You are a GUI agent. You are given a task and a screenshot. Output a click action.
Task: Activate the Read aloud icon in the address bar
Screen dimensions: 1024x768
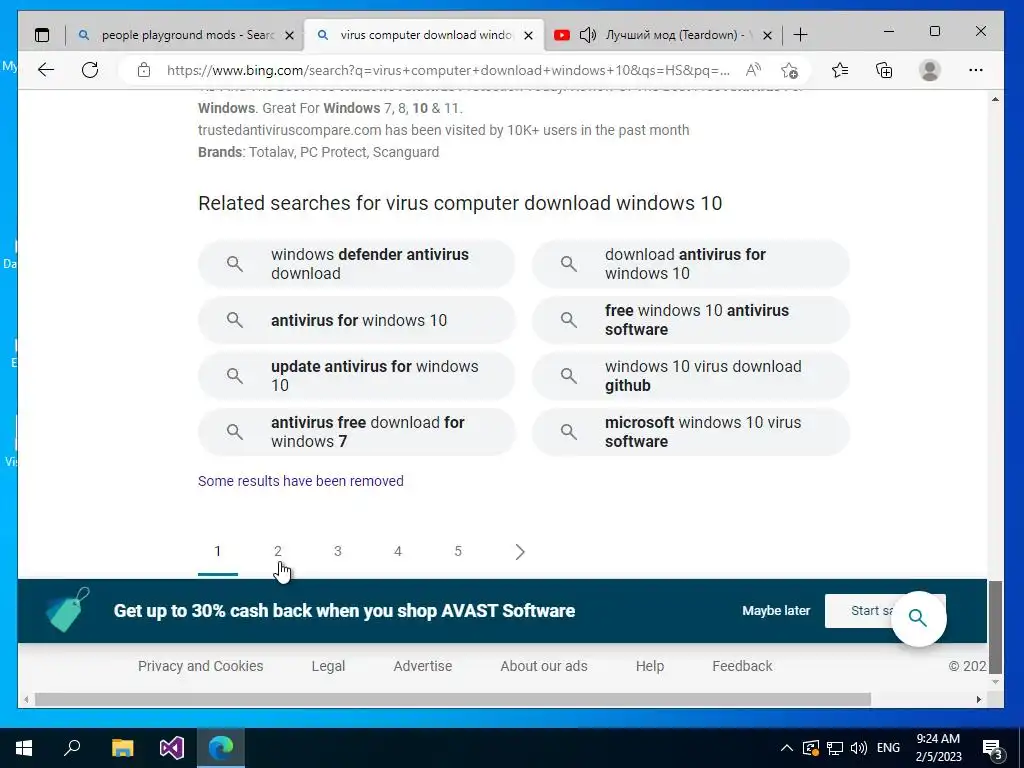(x=753, y=70)
